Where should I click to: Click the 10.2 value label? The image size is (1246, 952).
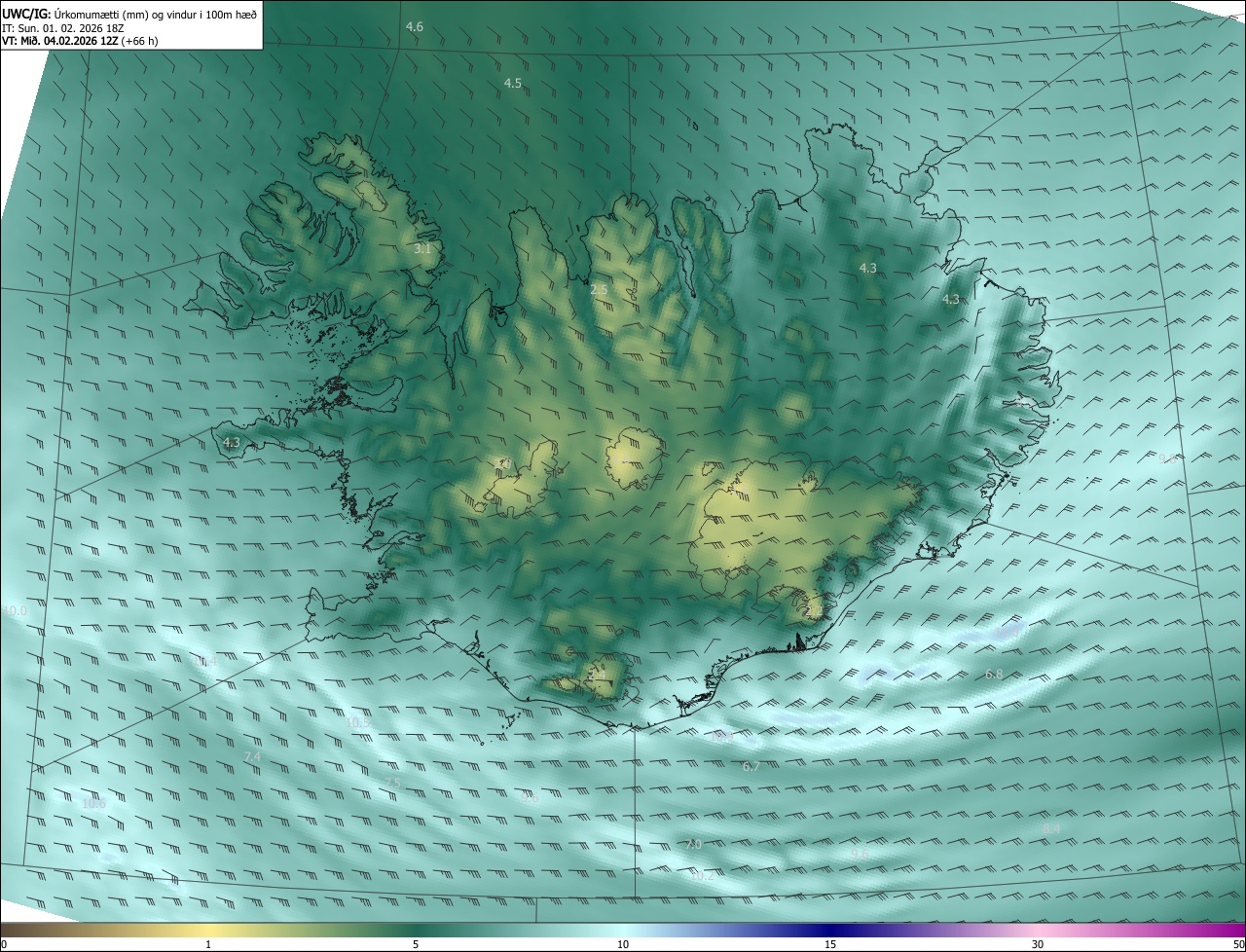702,876
